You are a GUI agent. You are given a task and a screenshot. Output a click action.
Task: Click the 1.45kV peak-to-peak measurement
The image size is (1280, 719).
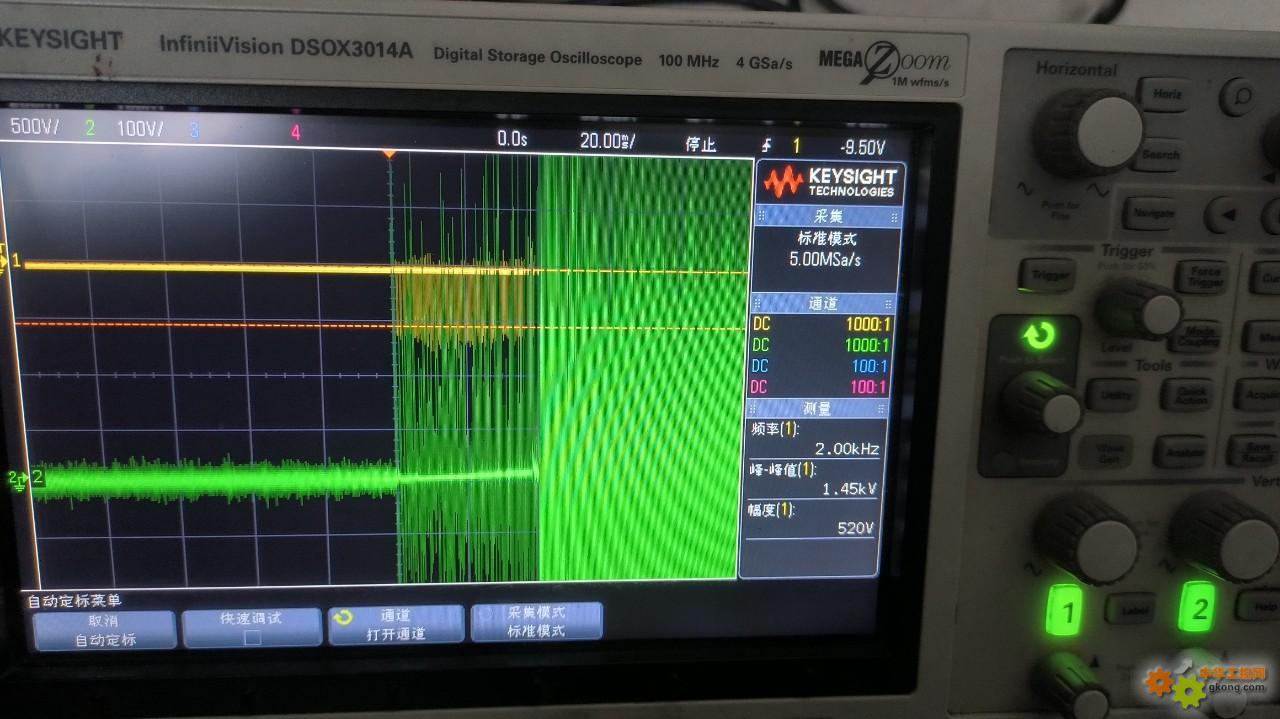point(849,489)
